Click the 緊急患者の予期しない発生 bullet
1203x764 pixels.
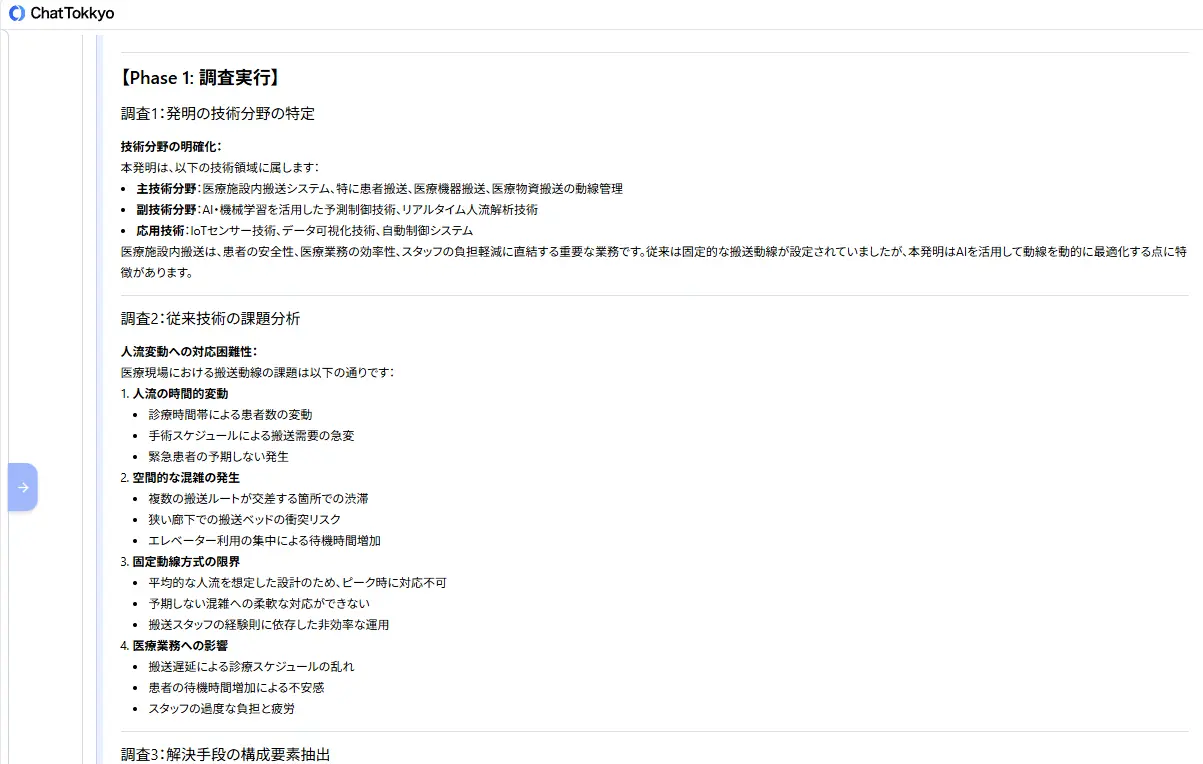point(218,456)
